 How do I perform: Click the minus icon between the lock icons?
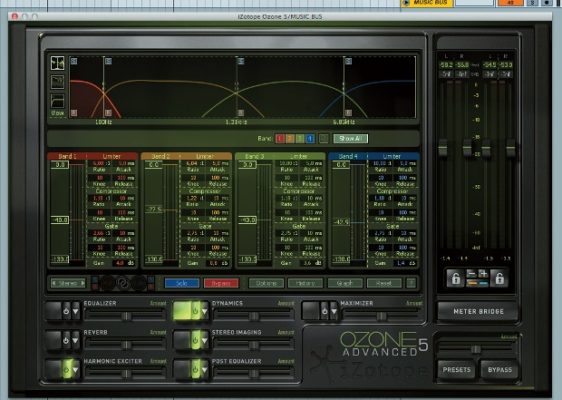(x=471, y=274)
